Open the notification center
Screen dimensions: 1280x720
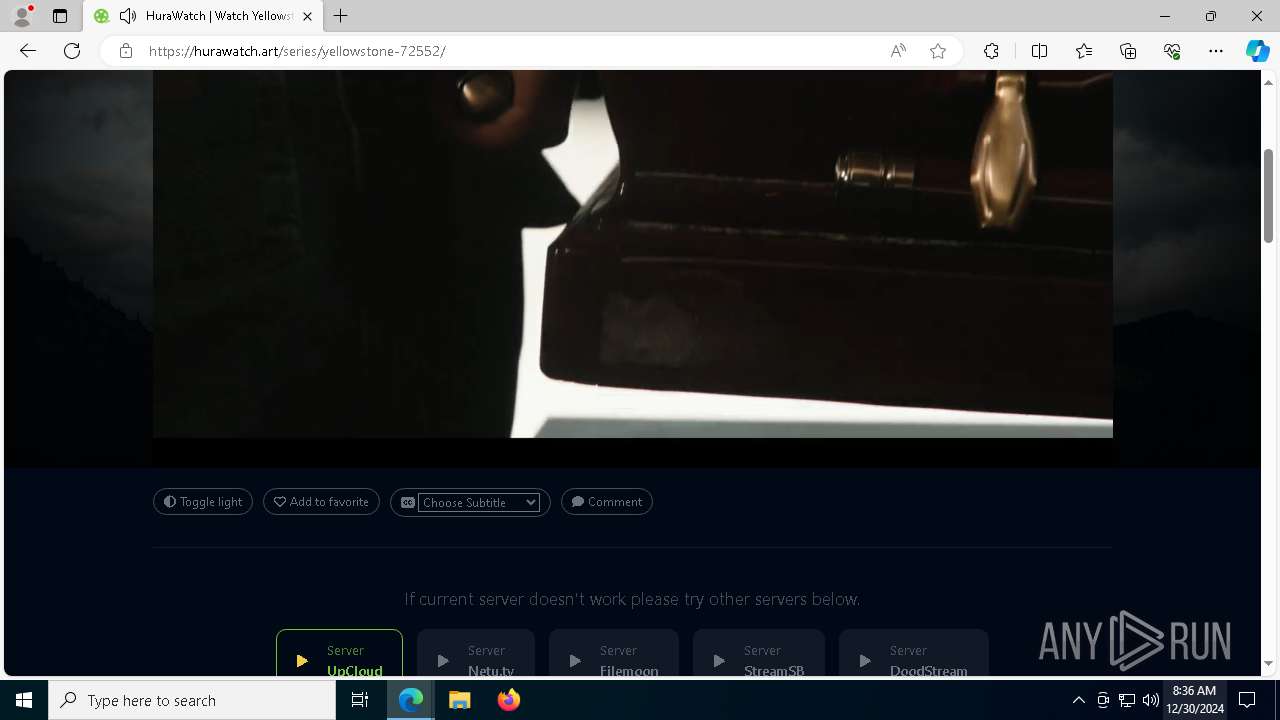(x=1248, y=700)
